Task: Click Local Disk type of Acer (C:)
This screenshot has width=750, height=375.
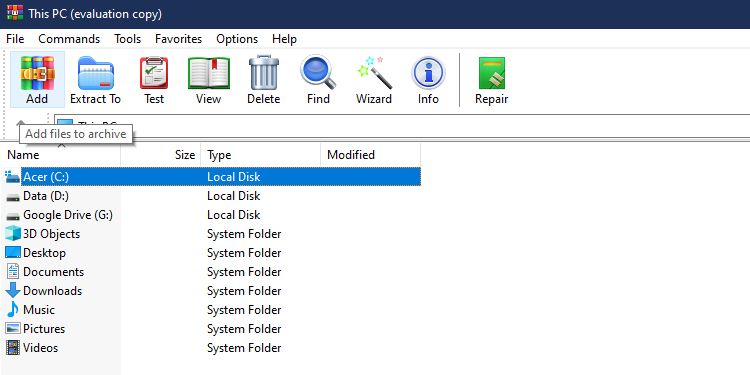Action: pyautogui.click(x=233, y=177)
